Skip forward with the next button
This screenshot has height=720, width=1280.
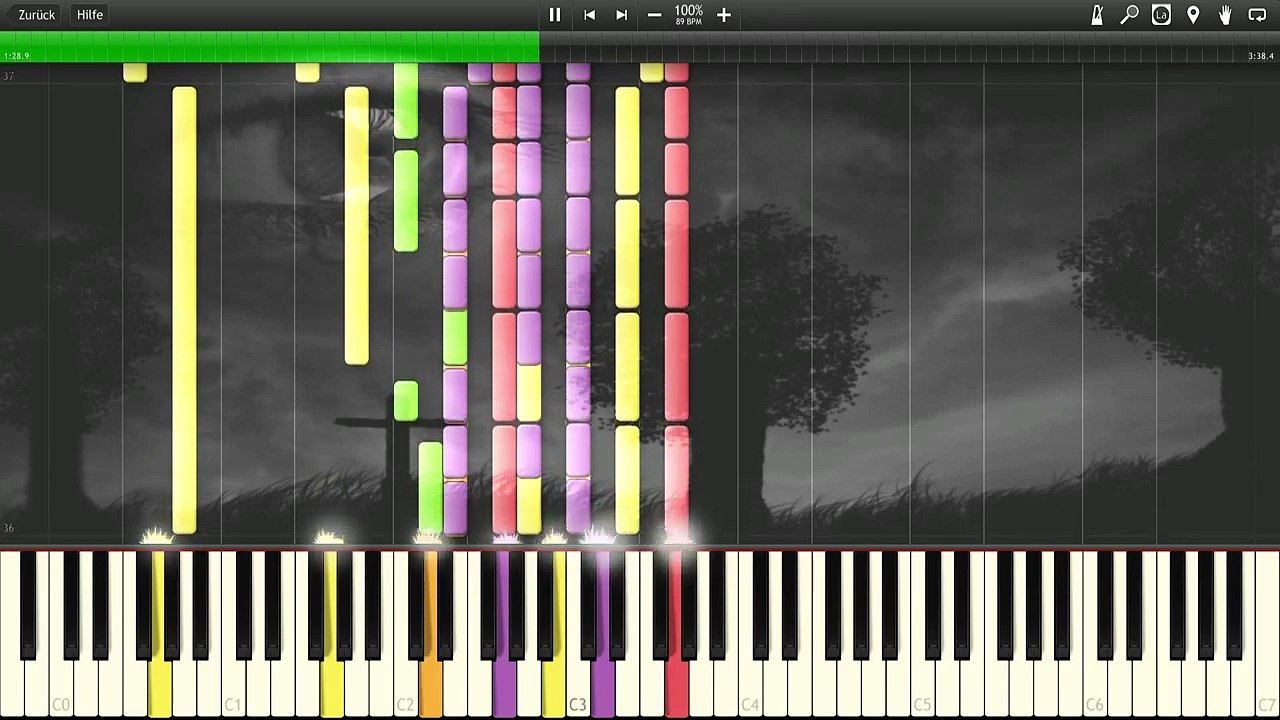(621, 15)
